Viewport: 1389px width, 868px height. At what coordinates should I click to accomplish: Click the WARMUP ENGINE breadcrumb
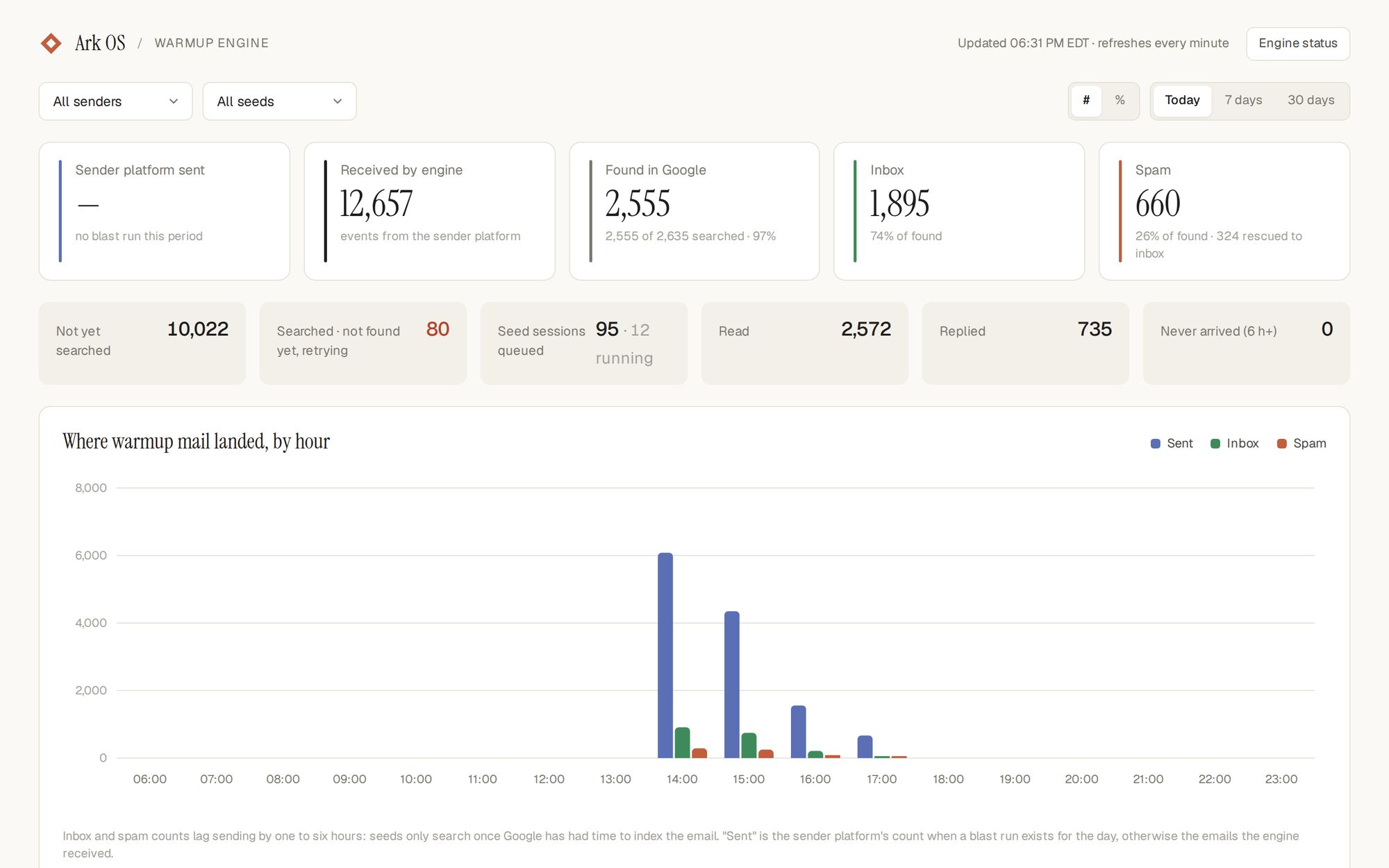[x=211, y=43]
